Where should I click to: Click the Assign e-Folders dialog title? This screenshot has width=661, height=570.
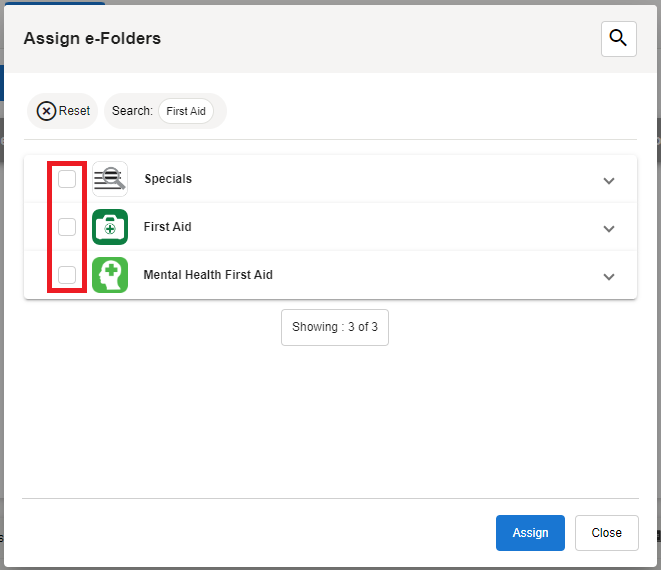[92, 38]
